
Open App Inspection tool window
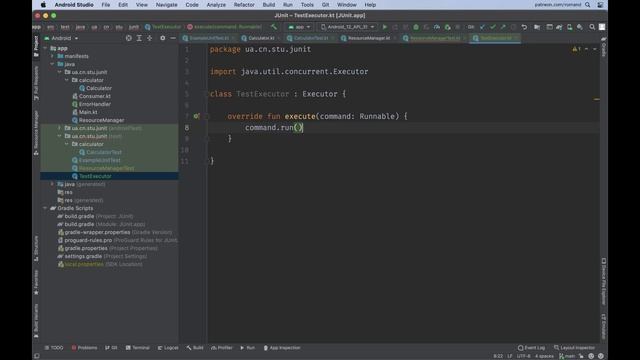(x=282, y=348)
